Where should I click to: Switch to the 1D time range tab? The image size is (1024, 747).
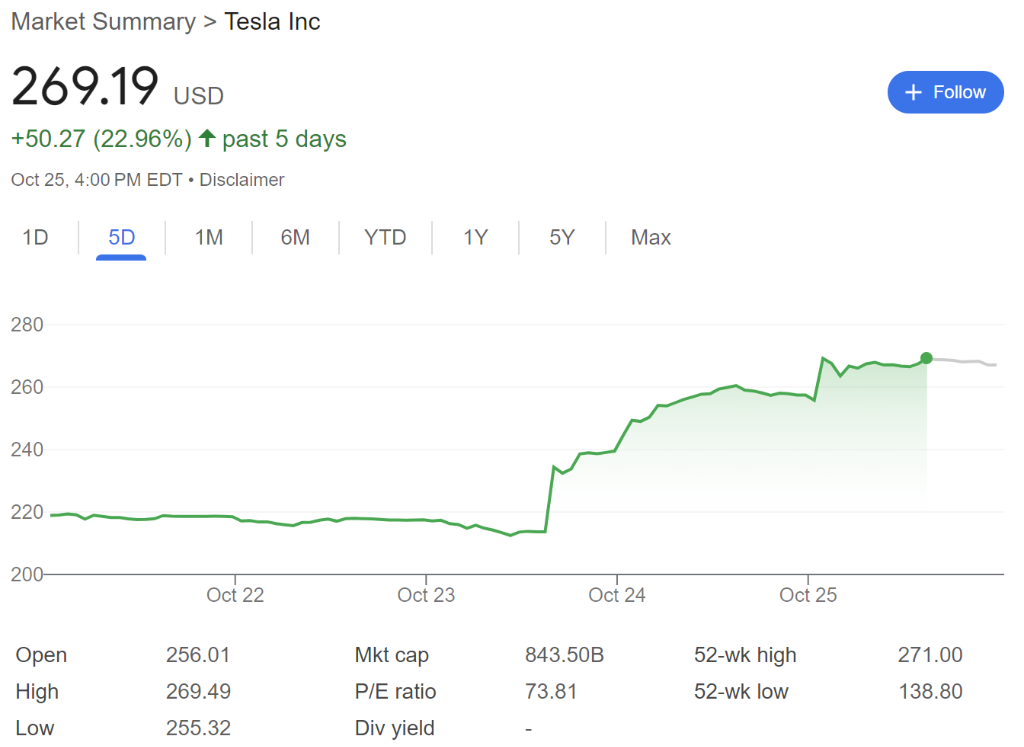point(35,237)
